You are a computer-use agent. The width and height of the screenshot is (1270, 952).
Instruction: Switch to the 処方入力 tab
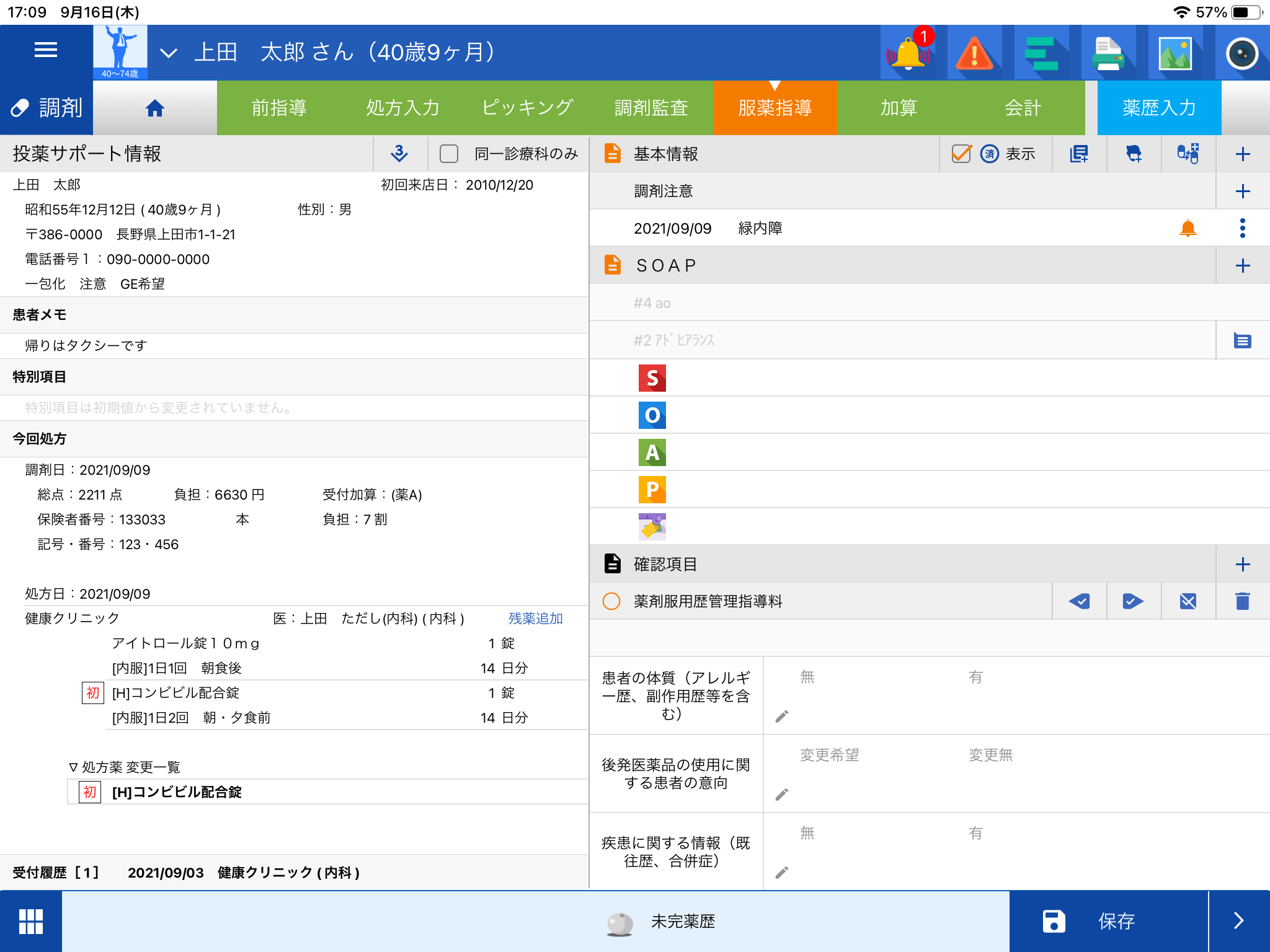tap(403, 108)
